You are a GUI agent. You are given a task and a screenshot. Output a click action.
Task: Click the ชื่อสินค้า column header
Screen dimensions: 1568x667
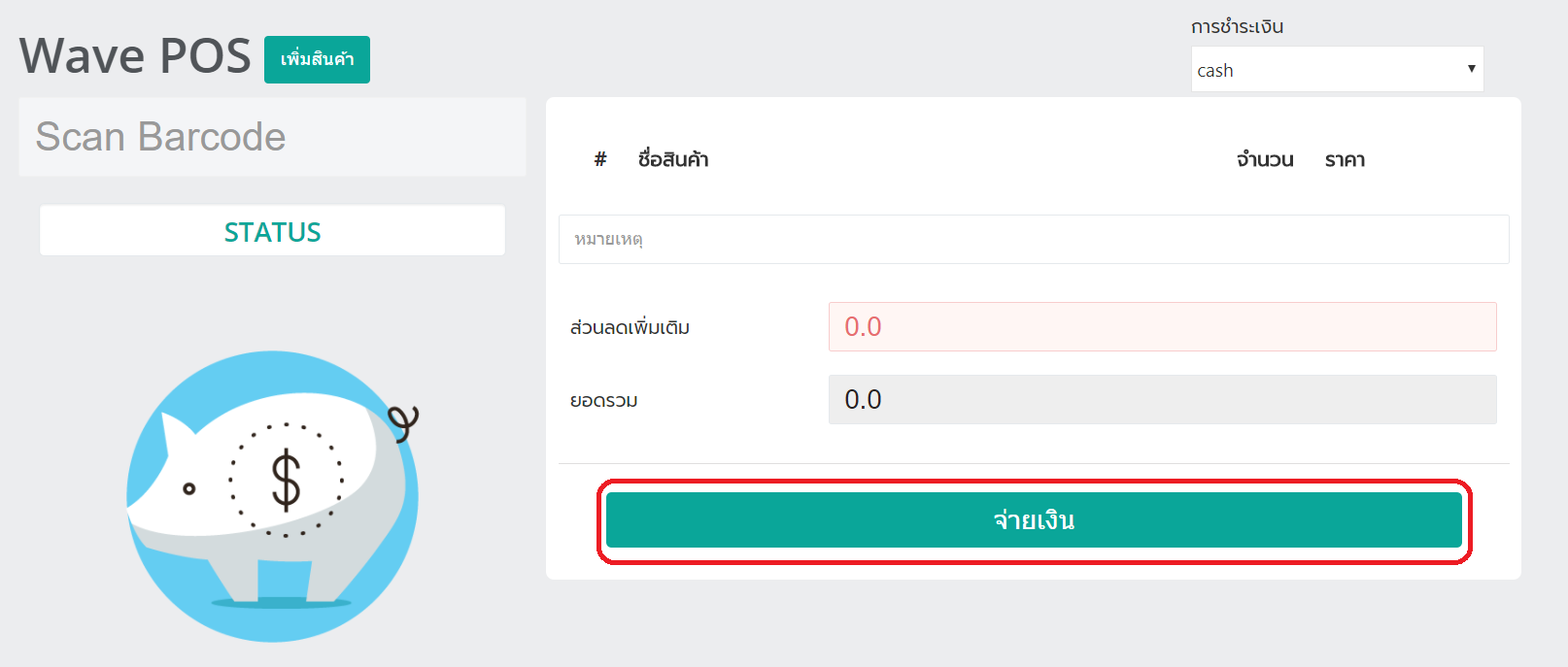673,159
